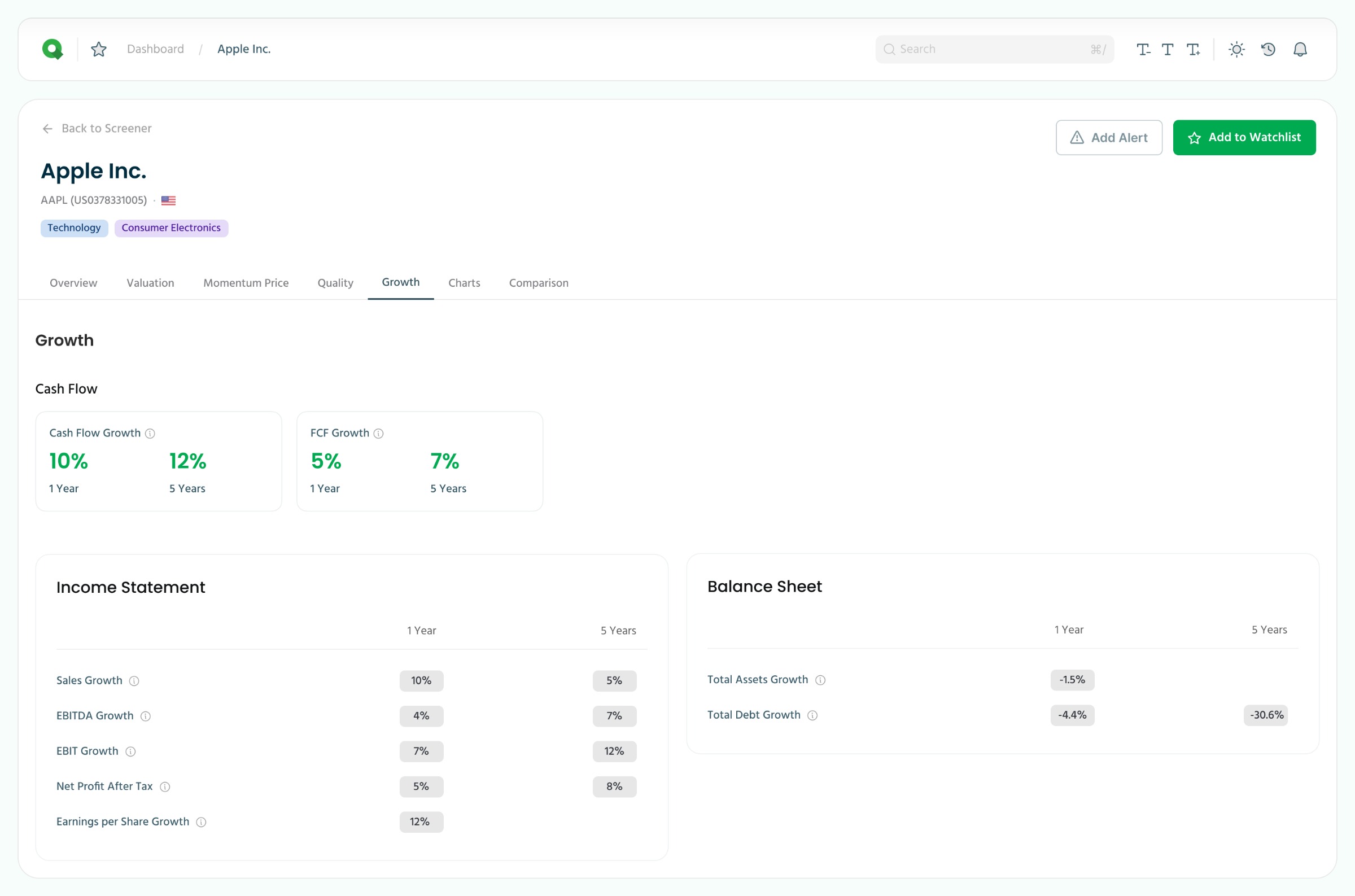Click the favorite star icon in header

[99, 49]
